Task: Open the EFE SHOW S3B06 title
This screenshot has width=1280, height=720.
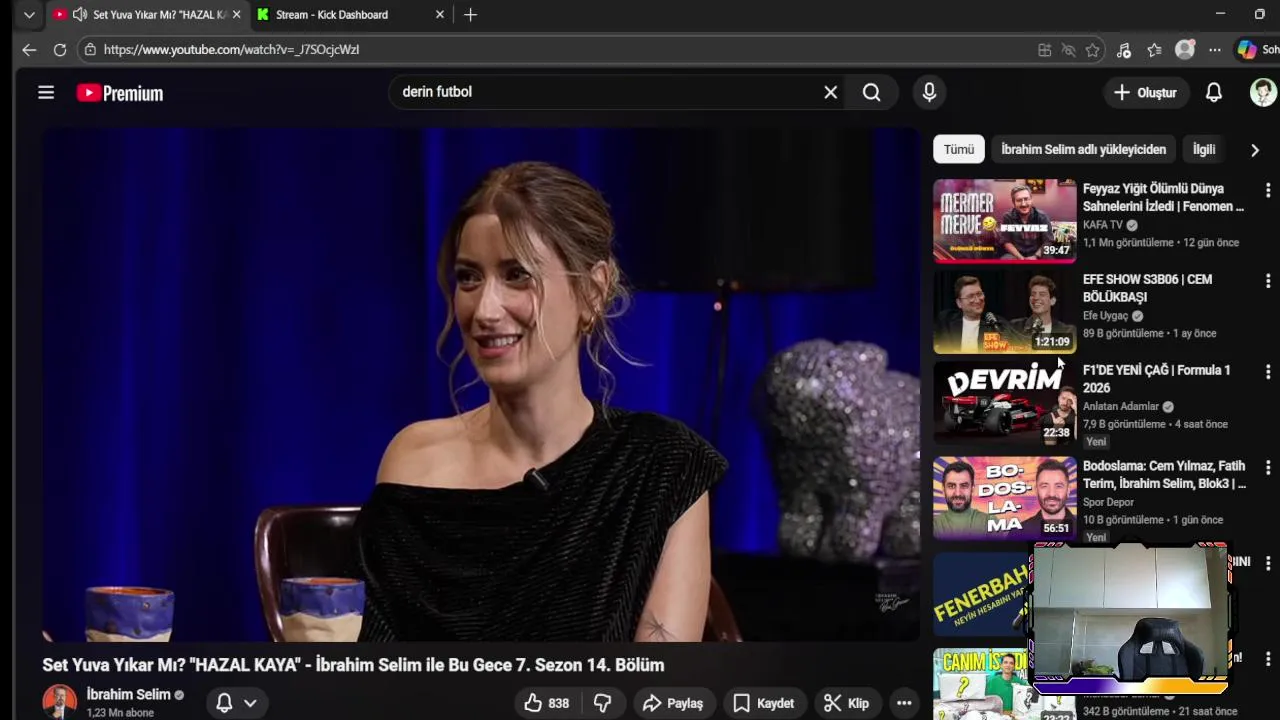Action: (x=1148, y=288)
